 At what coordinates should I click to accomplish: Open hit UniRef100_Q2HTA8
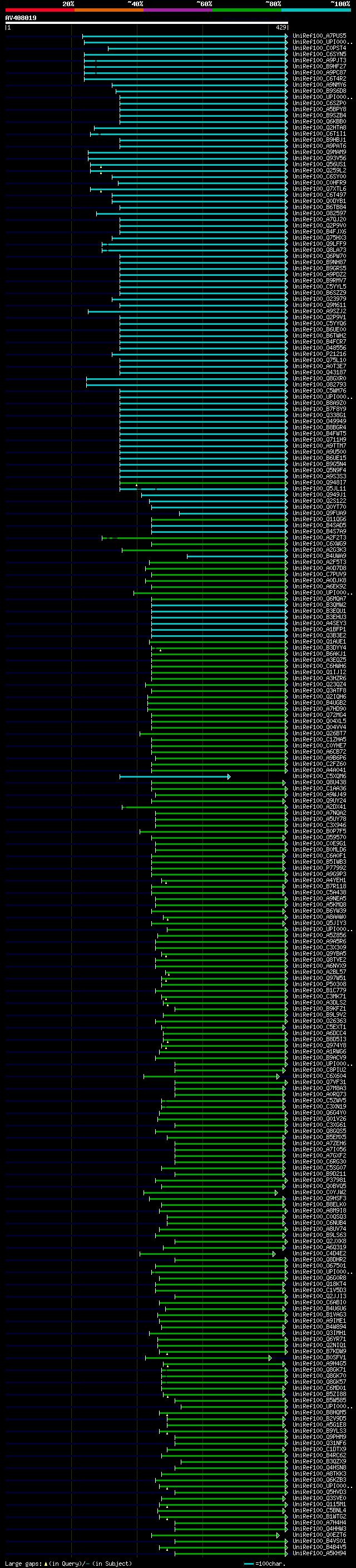tap(319, 128)
